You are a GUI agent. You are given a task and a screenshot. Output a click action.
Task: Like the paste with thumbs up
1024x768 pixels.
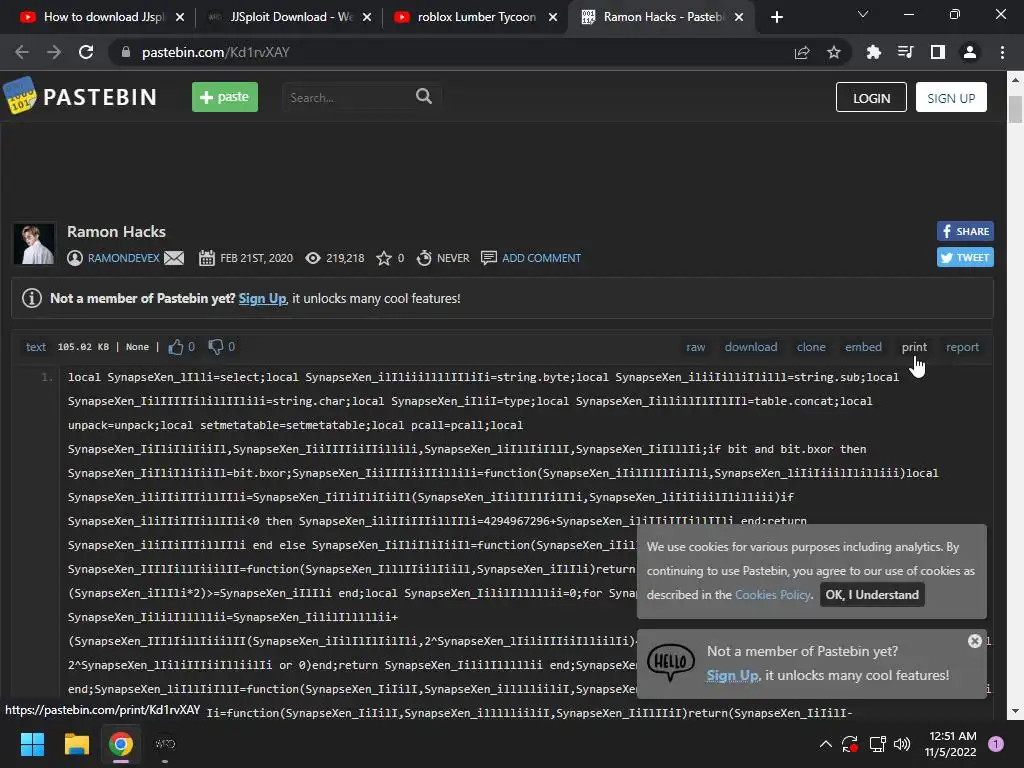click(176, 347)
